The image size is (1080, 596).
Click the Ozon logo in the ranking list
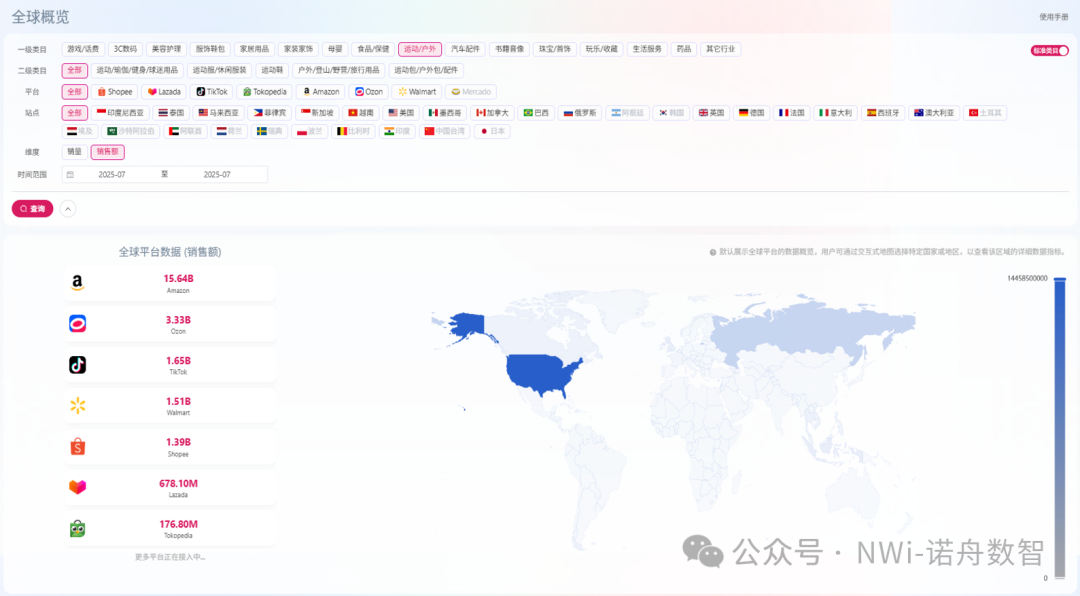(77, 324)
